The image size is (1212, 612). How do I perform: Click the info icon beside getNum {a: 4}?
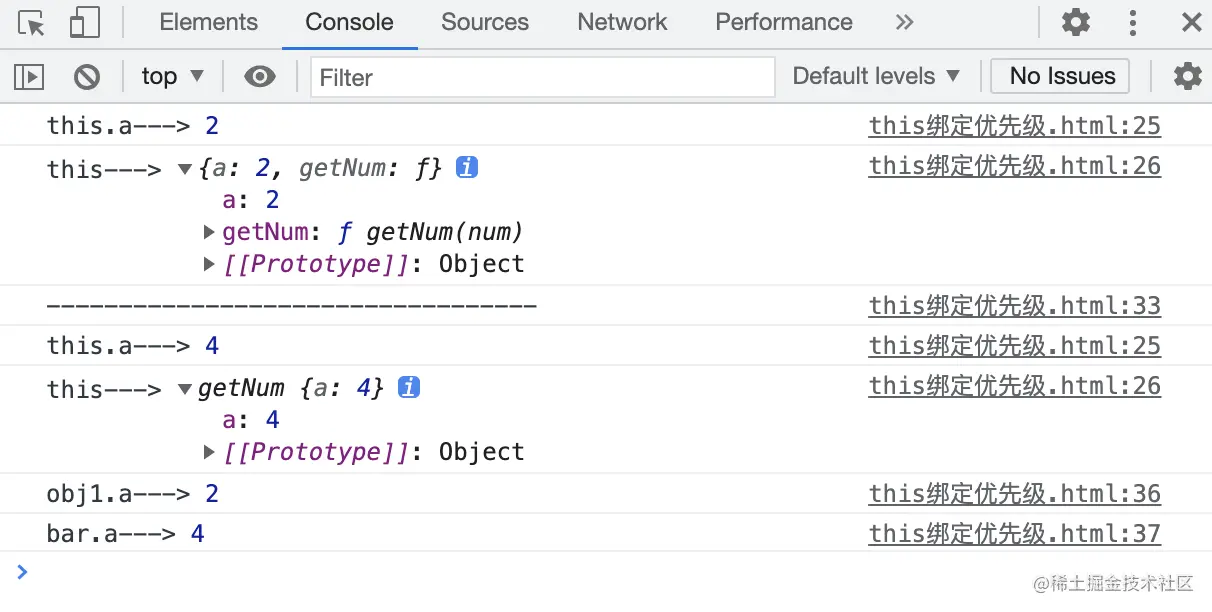[408, 388]
